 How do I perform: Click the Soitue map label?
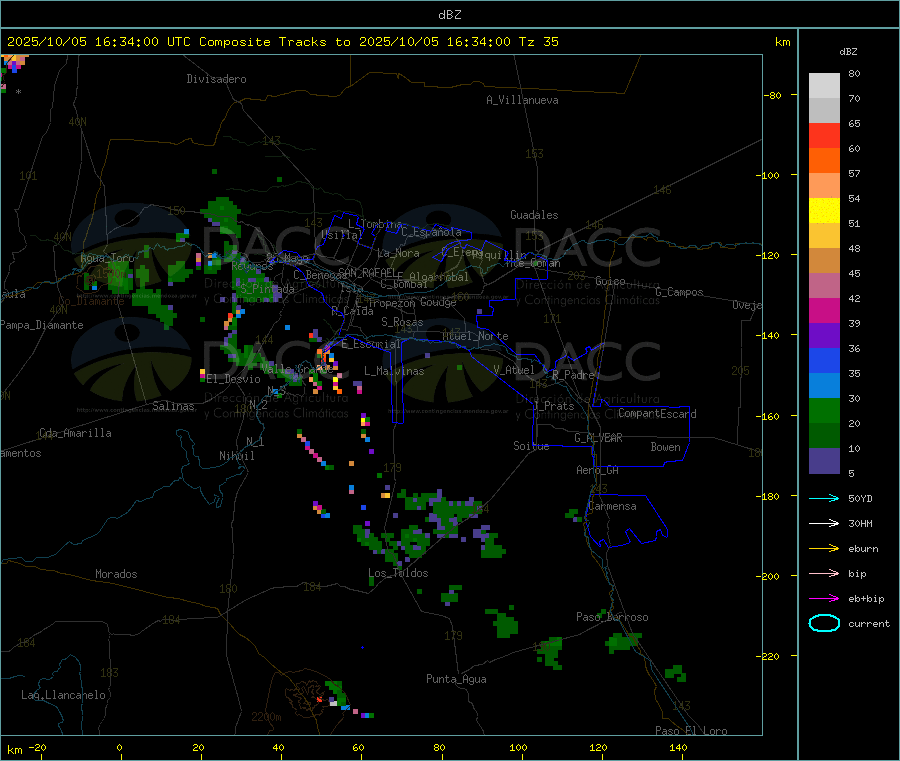click(531, 446)
